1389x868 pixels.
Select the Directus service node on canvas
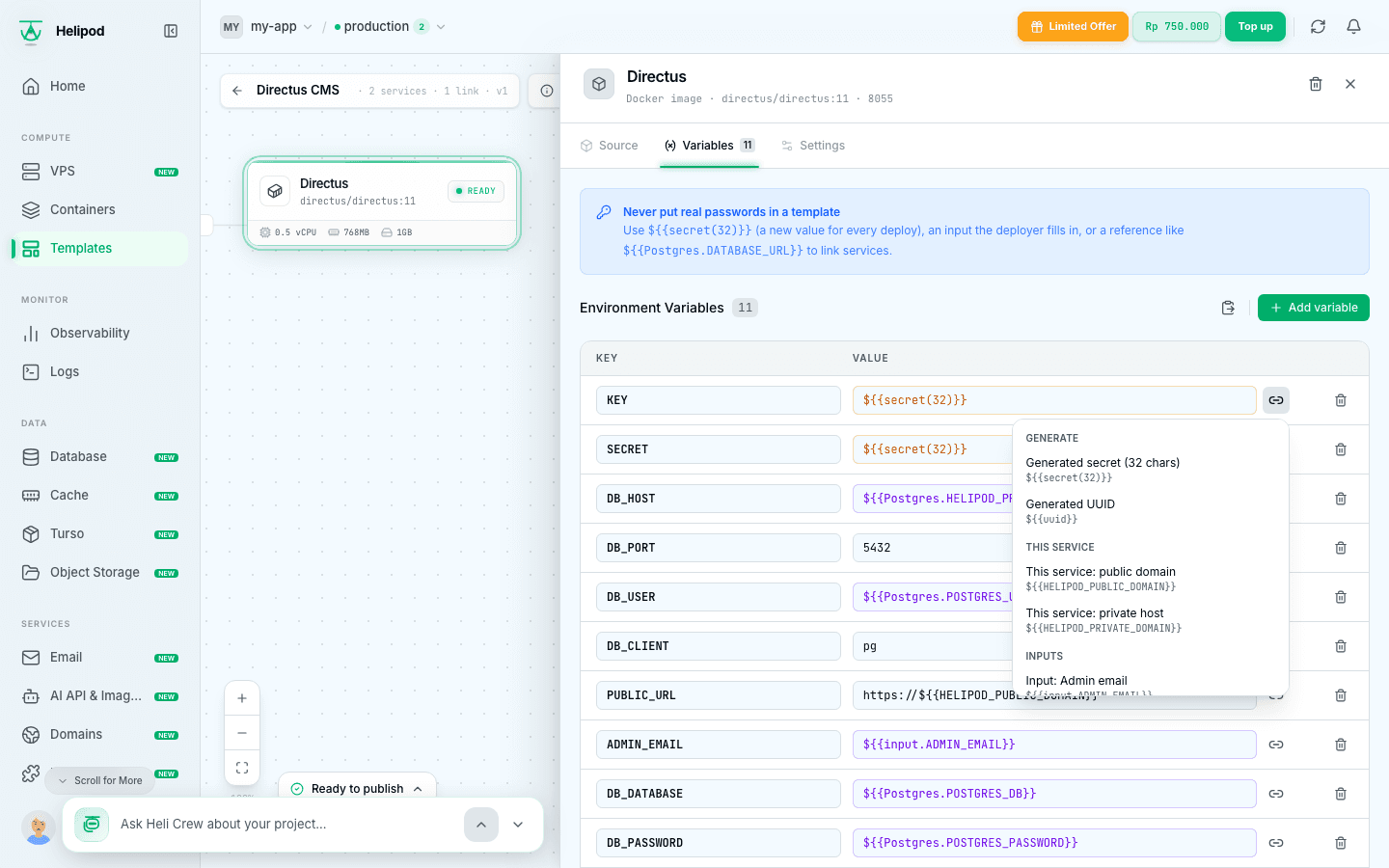tap(382, 203)
